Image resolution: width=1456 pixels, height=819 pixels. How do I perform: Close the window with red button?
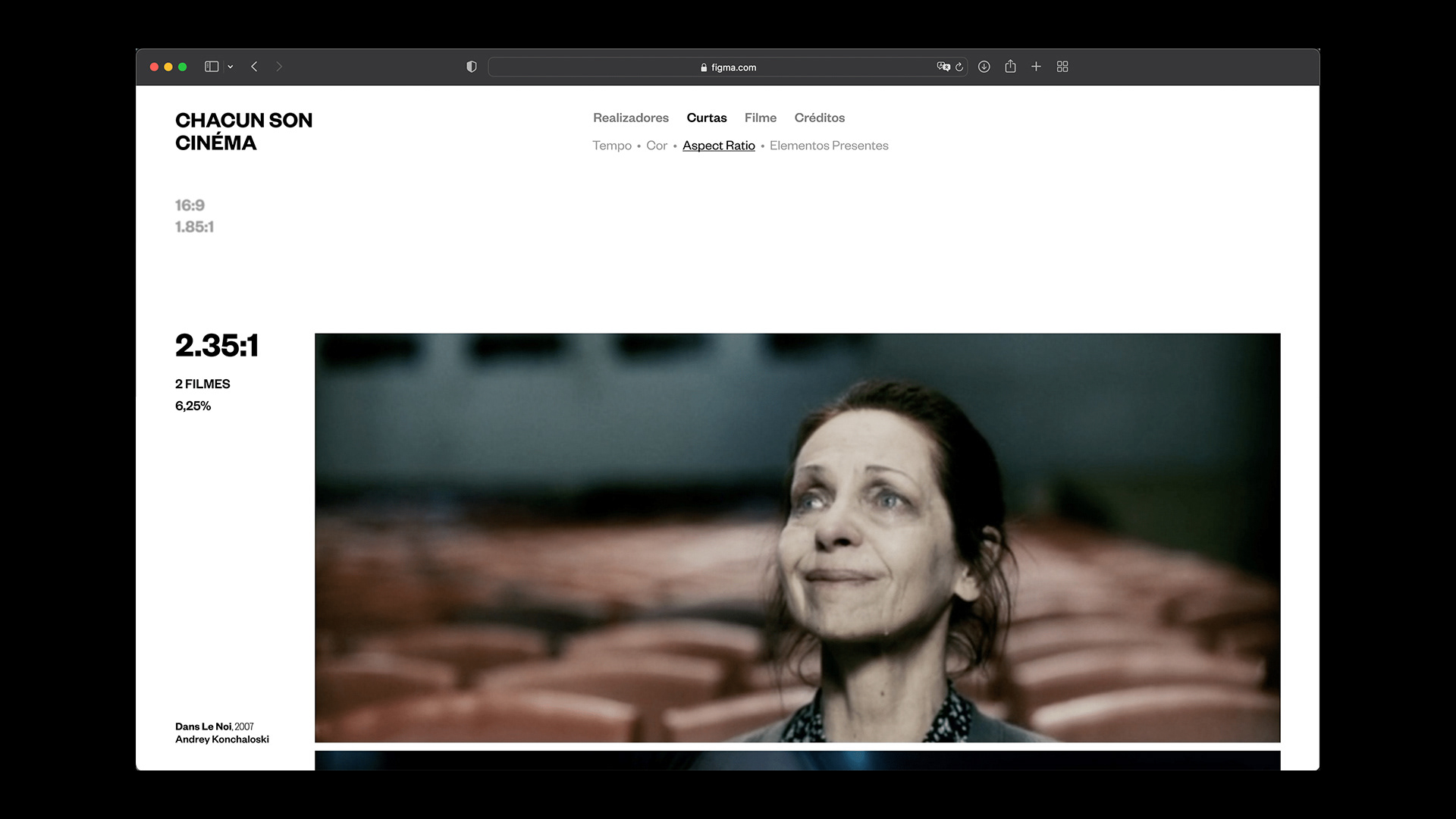(154, 67)
